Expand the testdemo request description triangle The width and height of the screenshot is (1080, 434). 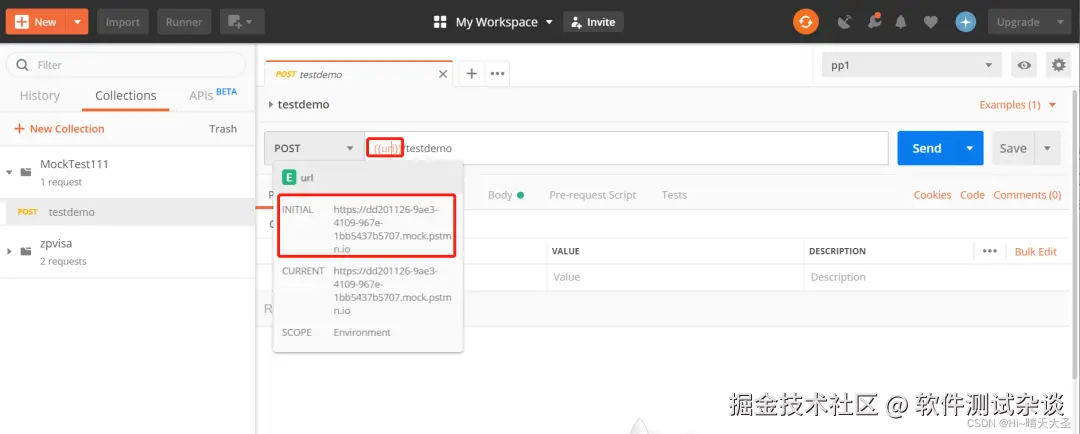(x=271, y=105)
